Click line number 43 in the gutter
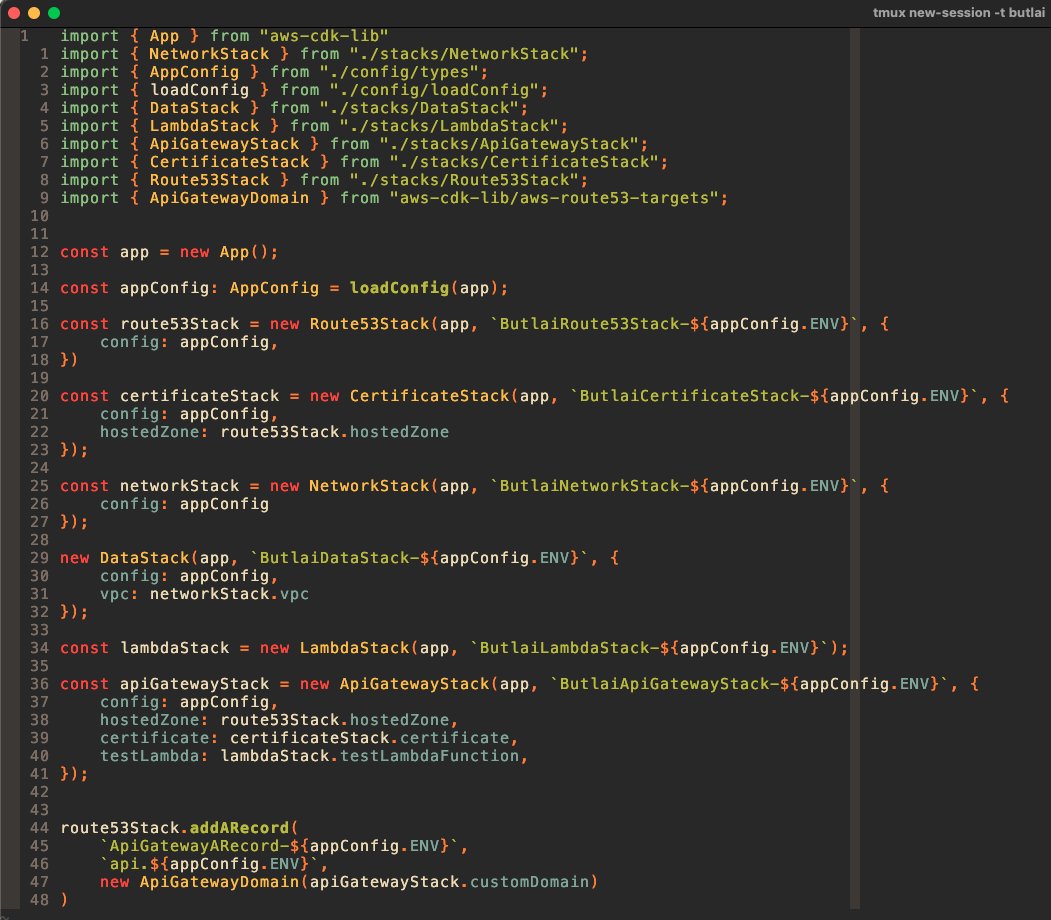 click(x=40, y=810)
